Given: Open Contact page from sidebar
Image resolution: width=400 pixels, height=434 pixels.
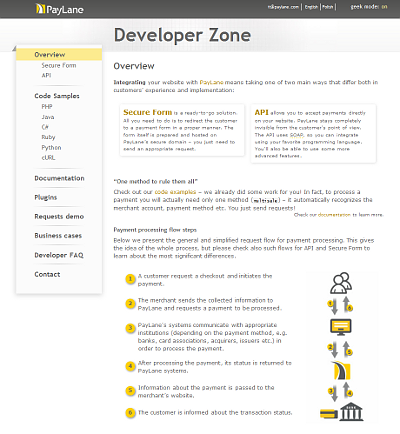Looking at the screenshot, I should (47, 274).
